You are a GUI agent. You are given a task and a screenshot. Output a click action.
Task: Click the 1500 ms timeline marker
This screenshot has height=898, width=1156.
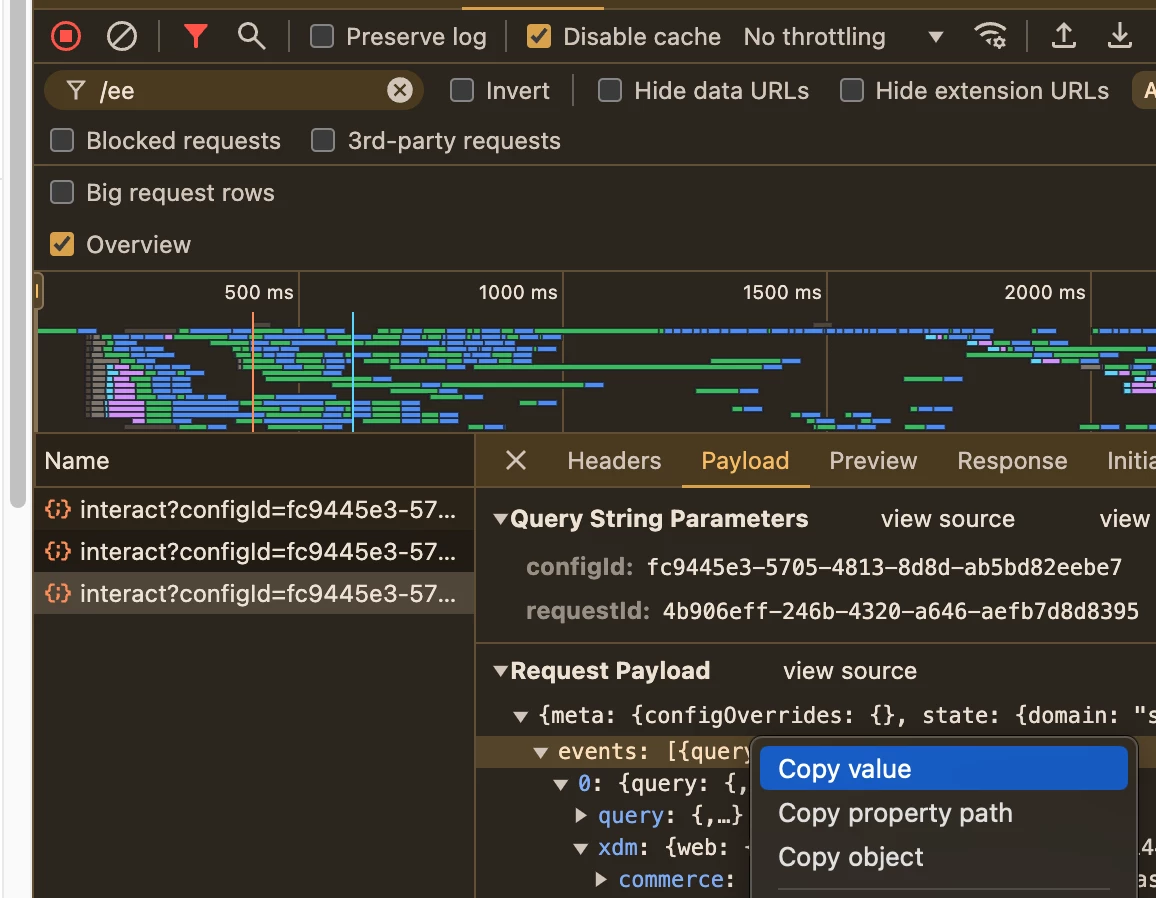pos(781,292)
